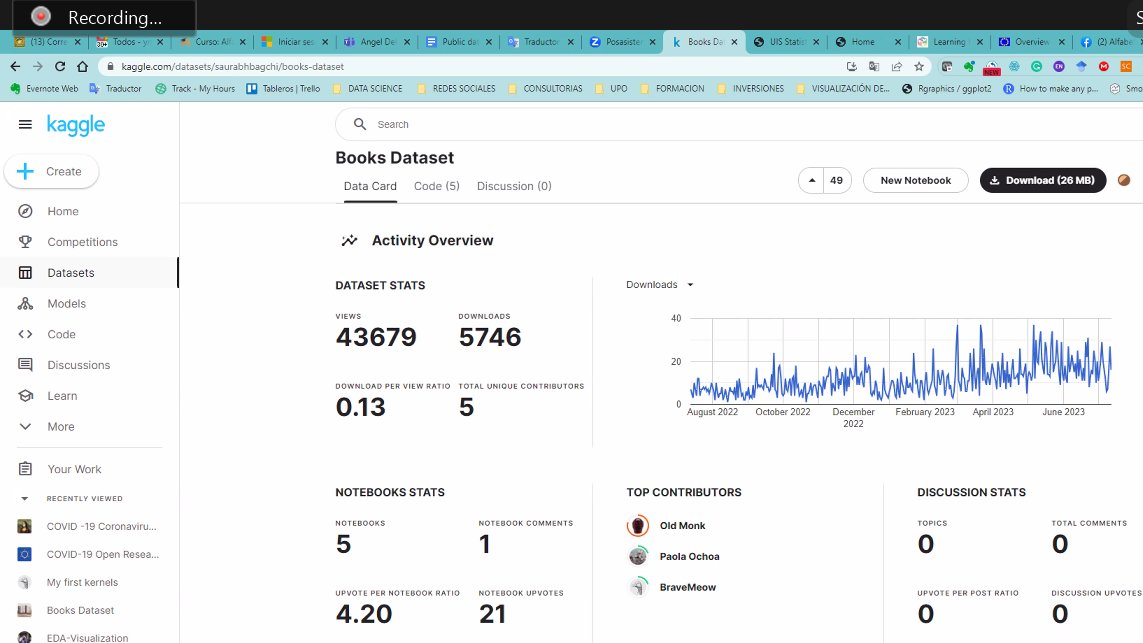This screenshot has width=1143, height=643.
Task: Open the Learn section
Action: (62, 395)
